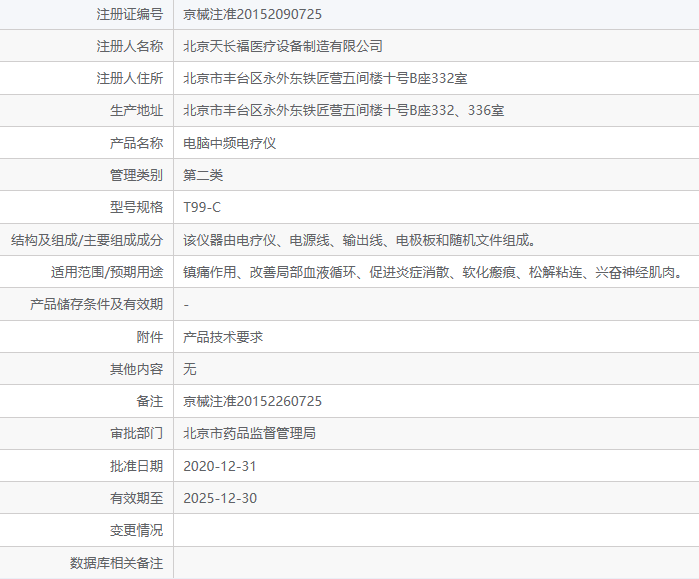Click expiry date 2025-12-30
699x579 pixels.
(220, 498)
